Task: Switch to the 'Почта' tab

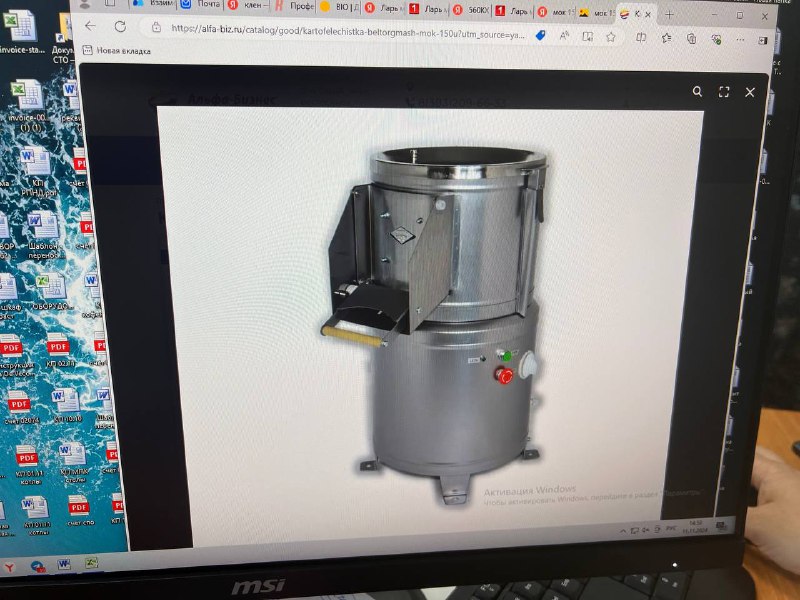Action: tap(202, 4)
